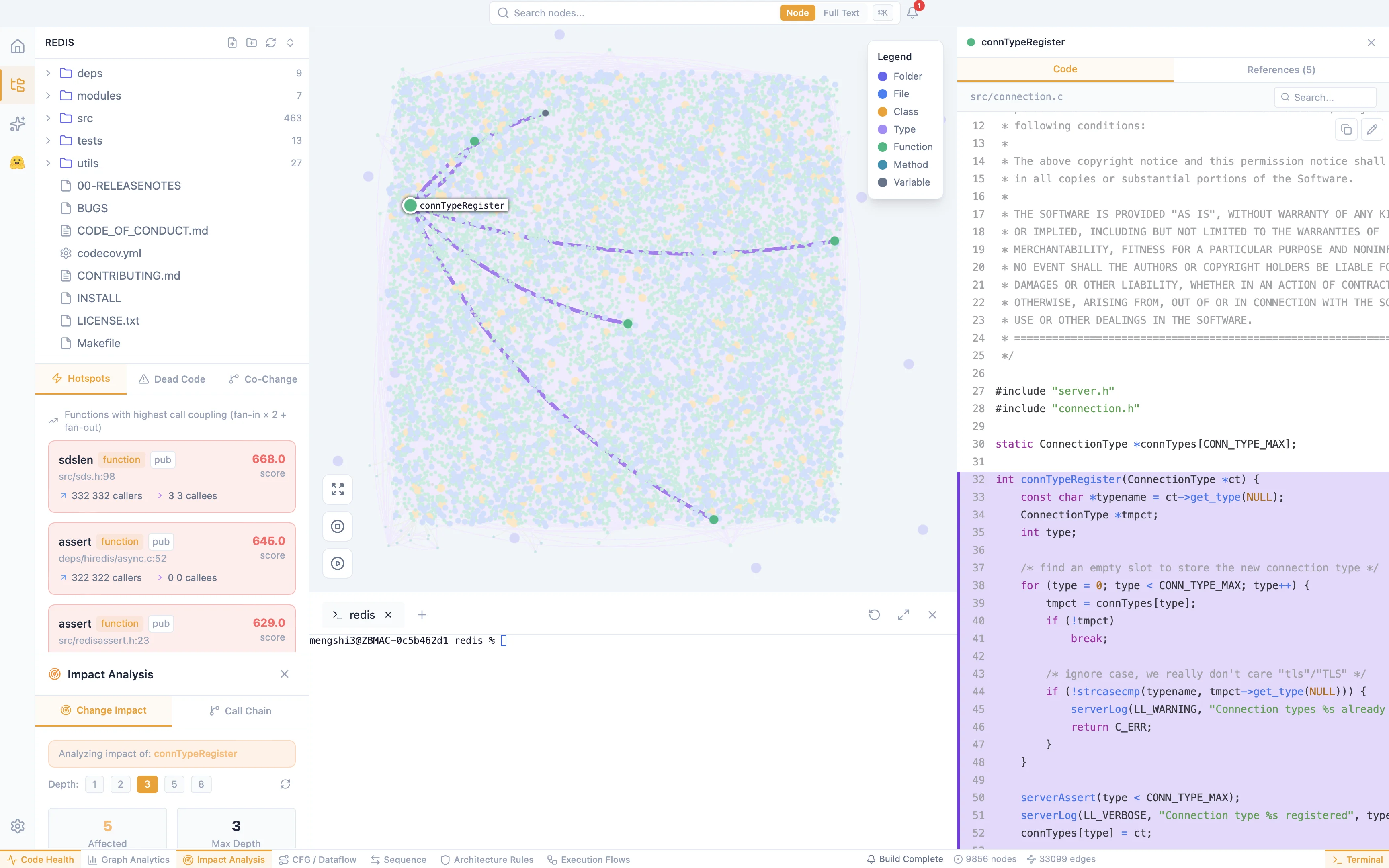Screen dimensions: 1389x868
Task: Select the Change Impact tab
Action: [104, 711]
